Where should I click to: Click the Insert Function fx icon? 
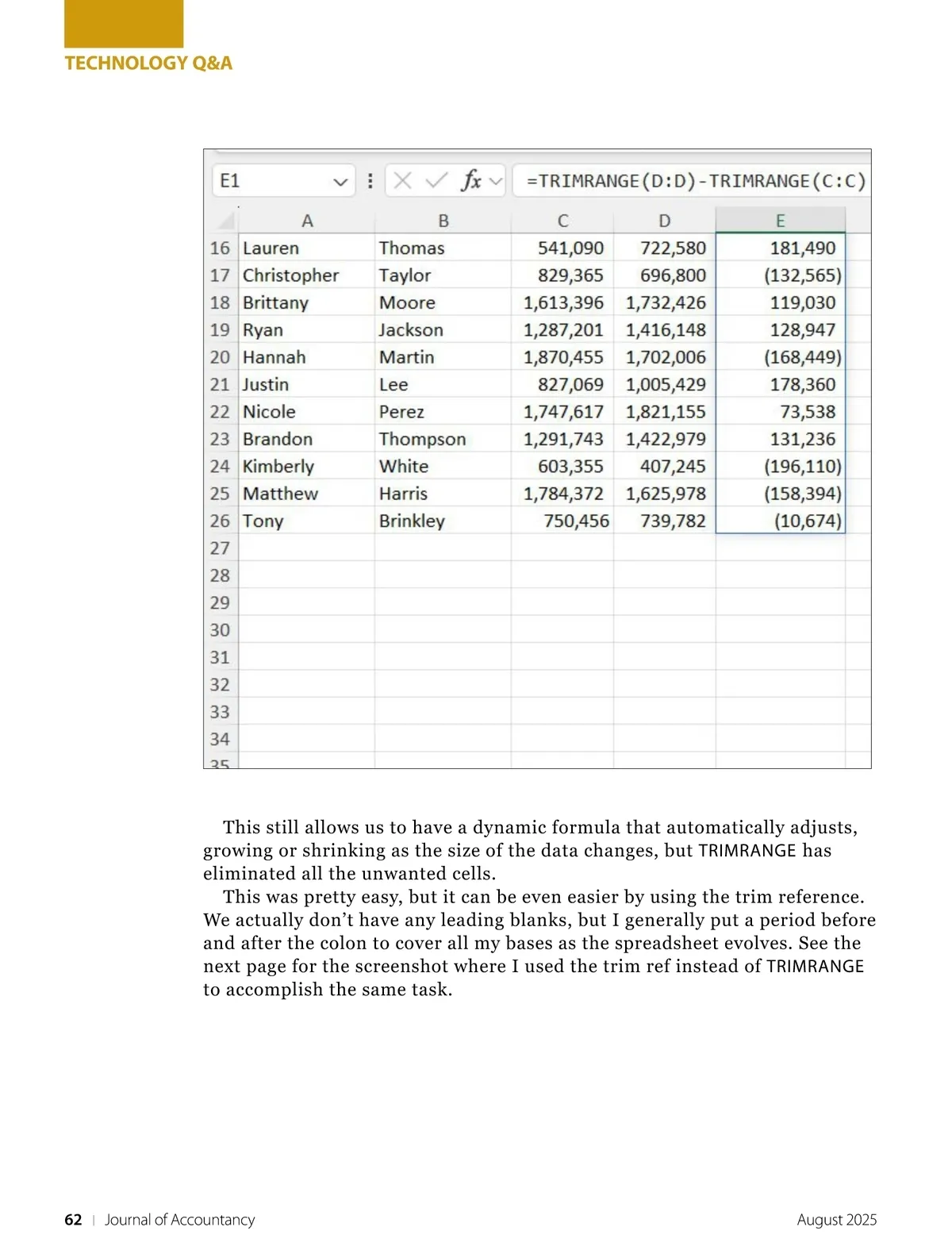[471, 181]
